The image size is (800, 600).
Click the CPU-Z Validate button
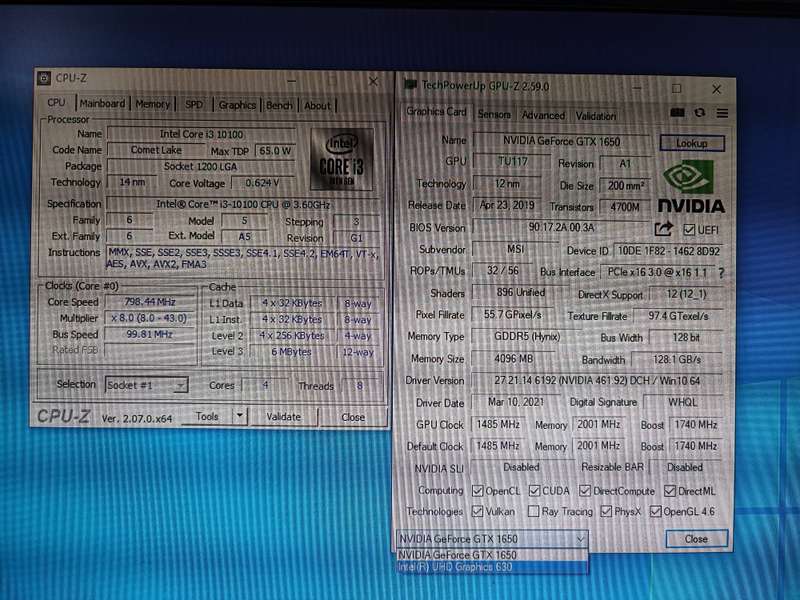(284, 417)
